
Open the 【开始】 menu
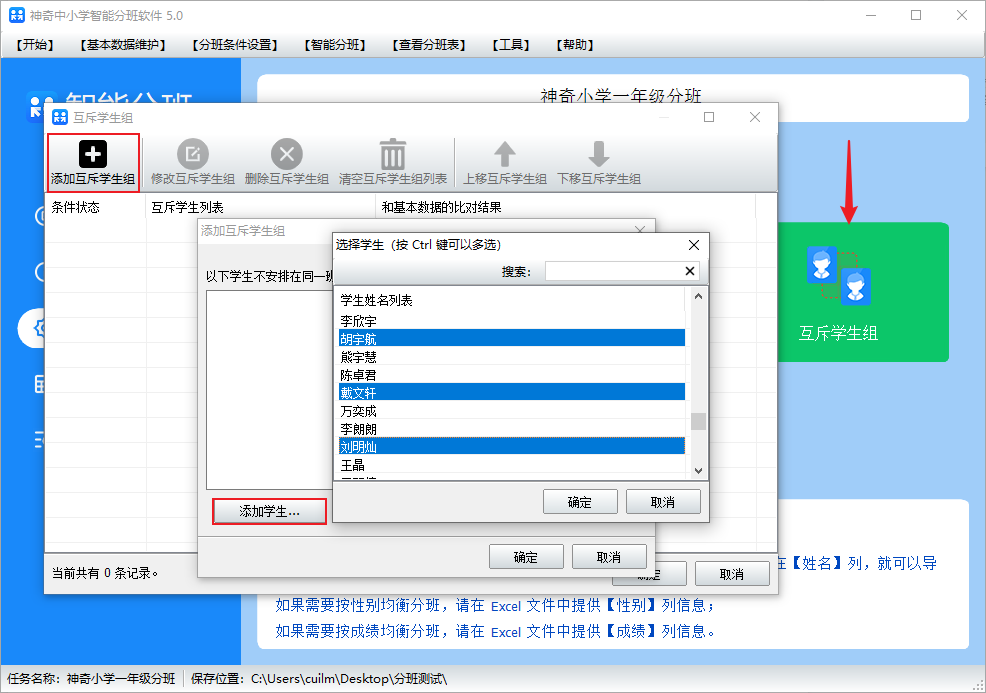[35, 45]
